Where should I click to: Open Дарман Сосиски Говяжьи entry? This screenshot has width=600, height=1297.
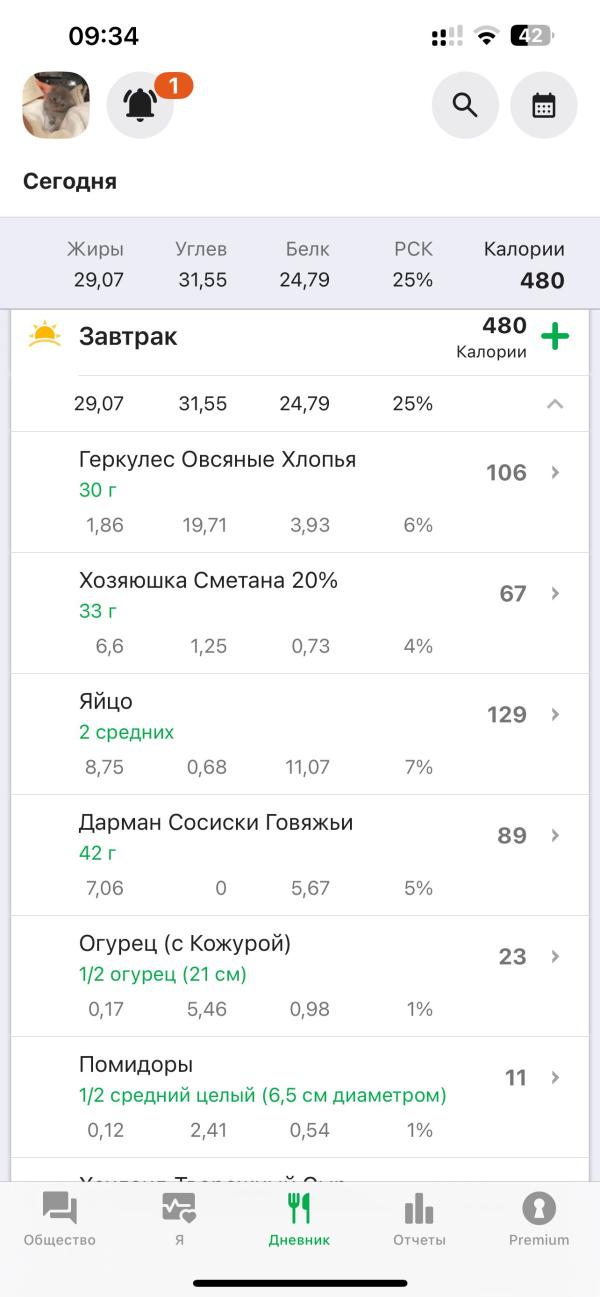pyautogui.click(x=216, y=823)
